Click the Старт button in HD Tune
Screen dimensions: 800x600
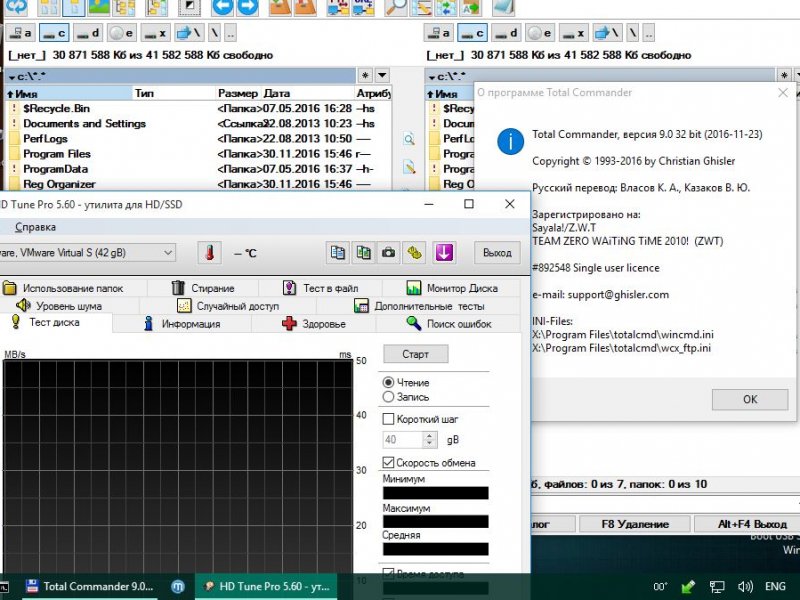tap(415, 354)
